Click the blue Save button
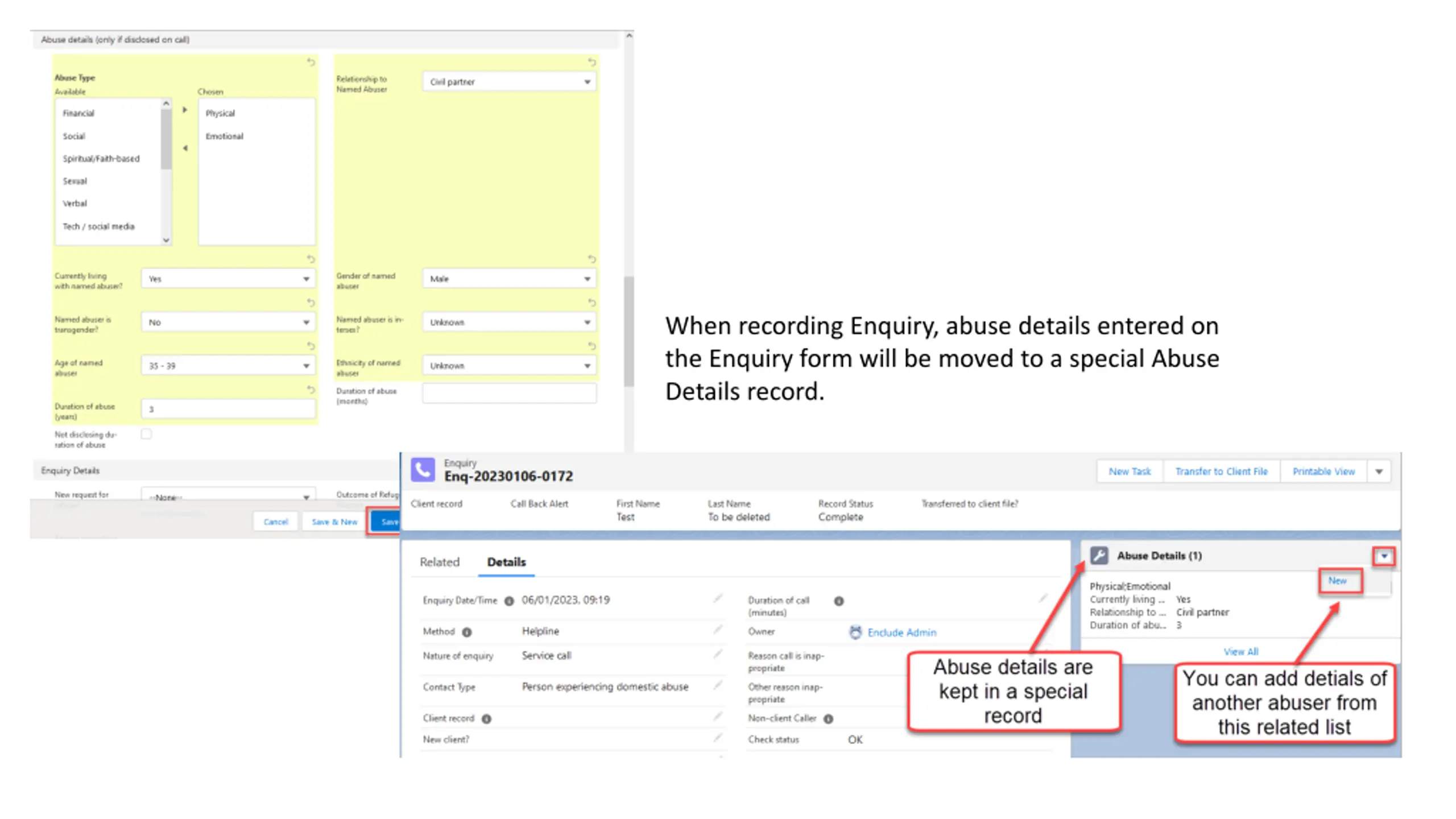The image size is (1456, 819). (386, 522)
